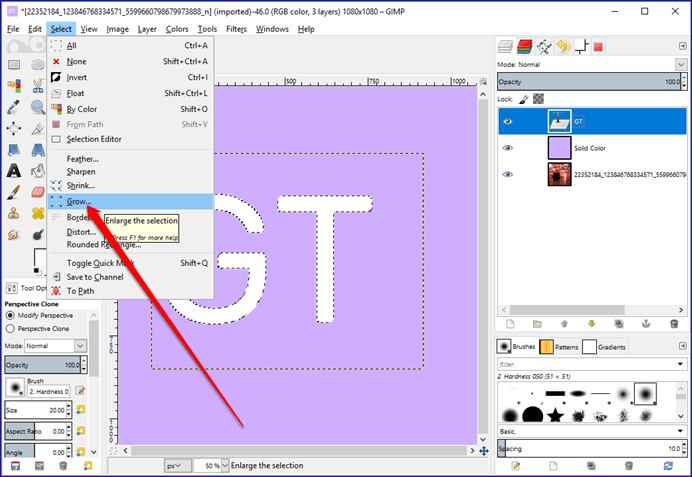Screen dimensions: 692x477
Task: Toggle Lock pixels brush icon
Action: tap(523, 99)
